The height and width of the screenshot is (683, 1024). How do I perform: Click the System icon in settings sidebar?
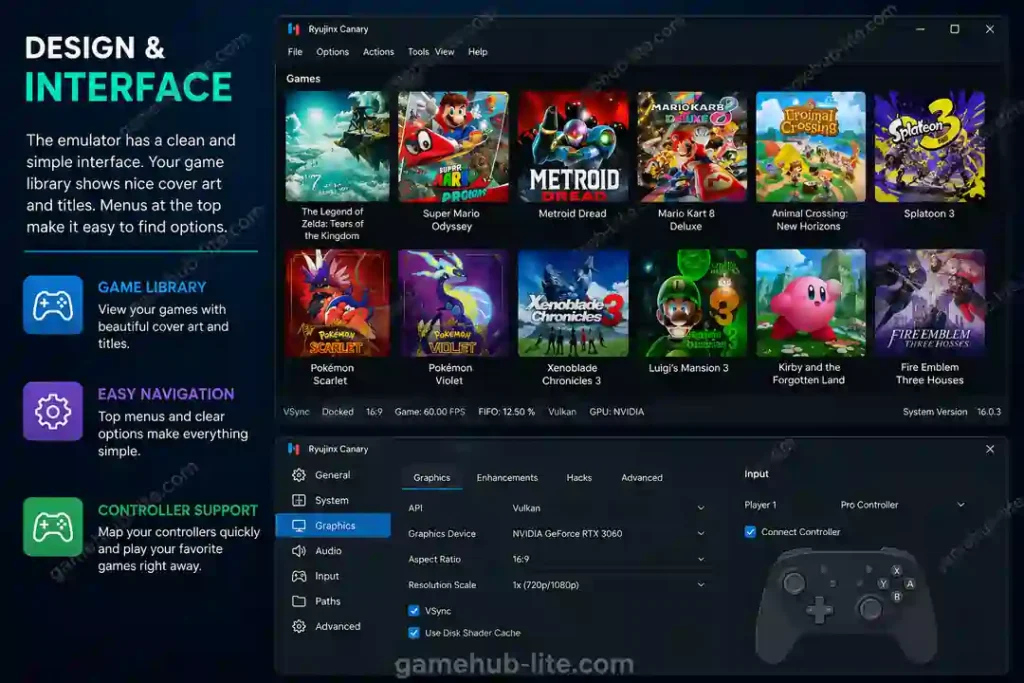tap(299, 500)
